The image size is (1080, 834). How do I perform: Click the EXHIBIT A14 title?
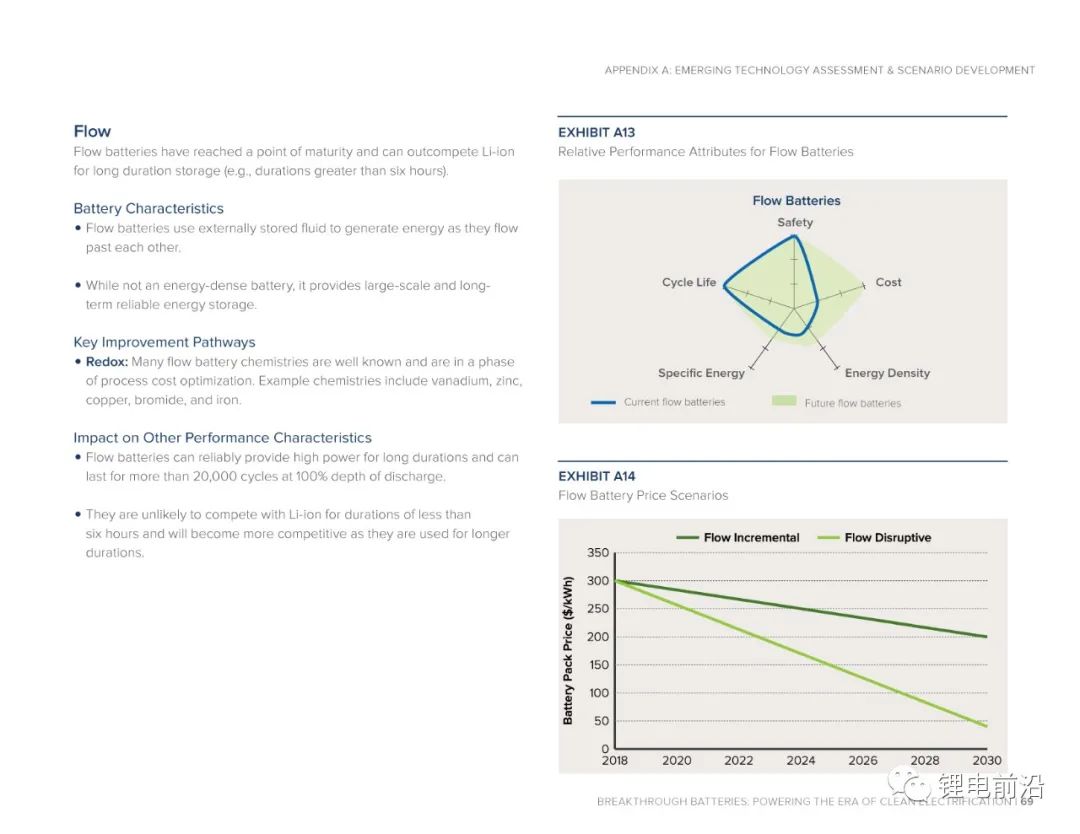click(596, 476)
